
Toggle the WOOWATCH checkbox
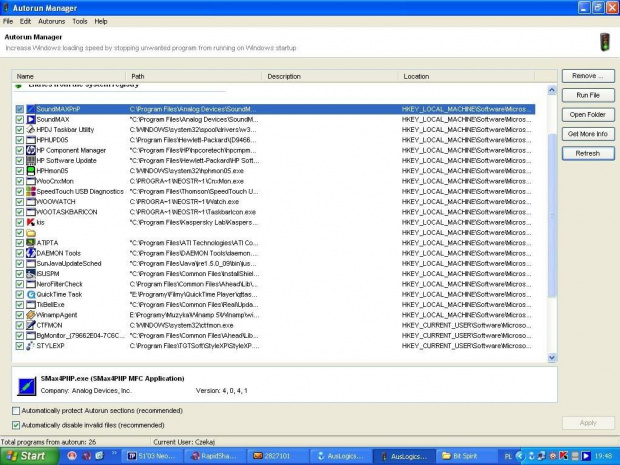click(x=19, y=202)
